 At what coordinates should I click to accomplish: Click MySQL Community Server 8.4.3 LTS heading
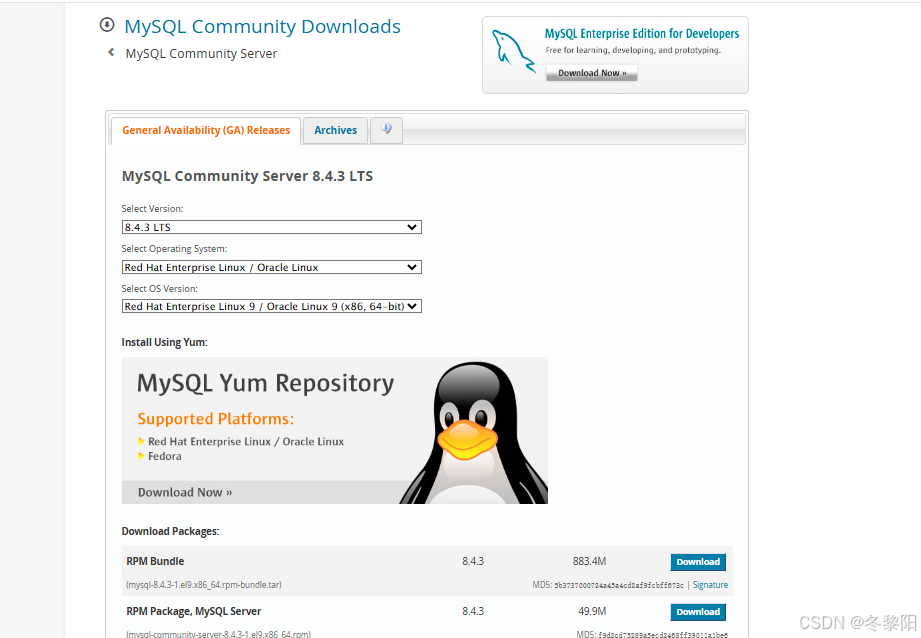(247, 176)
